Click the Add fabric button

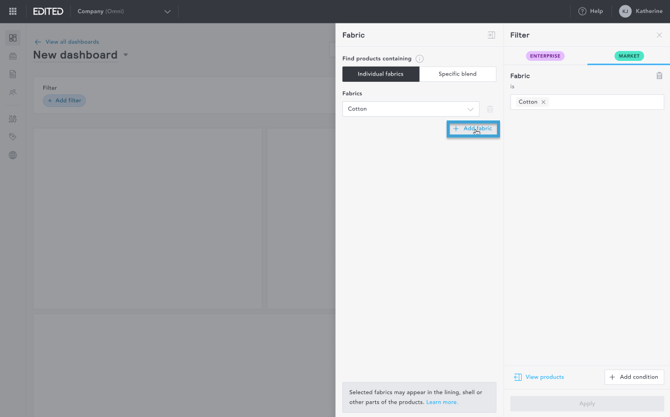[473, 129]
